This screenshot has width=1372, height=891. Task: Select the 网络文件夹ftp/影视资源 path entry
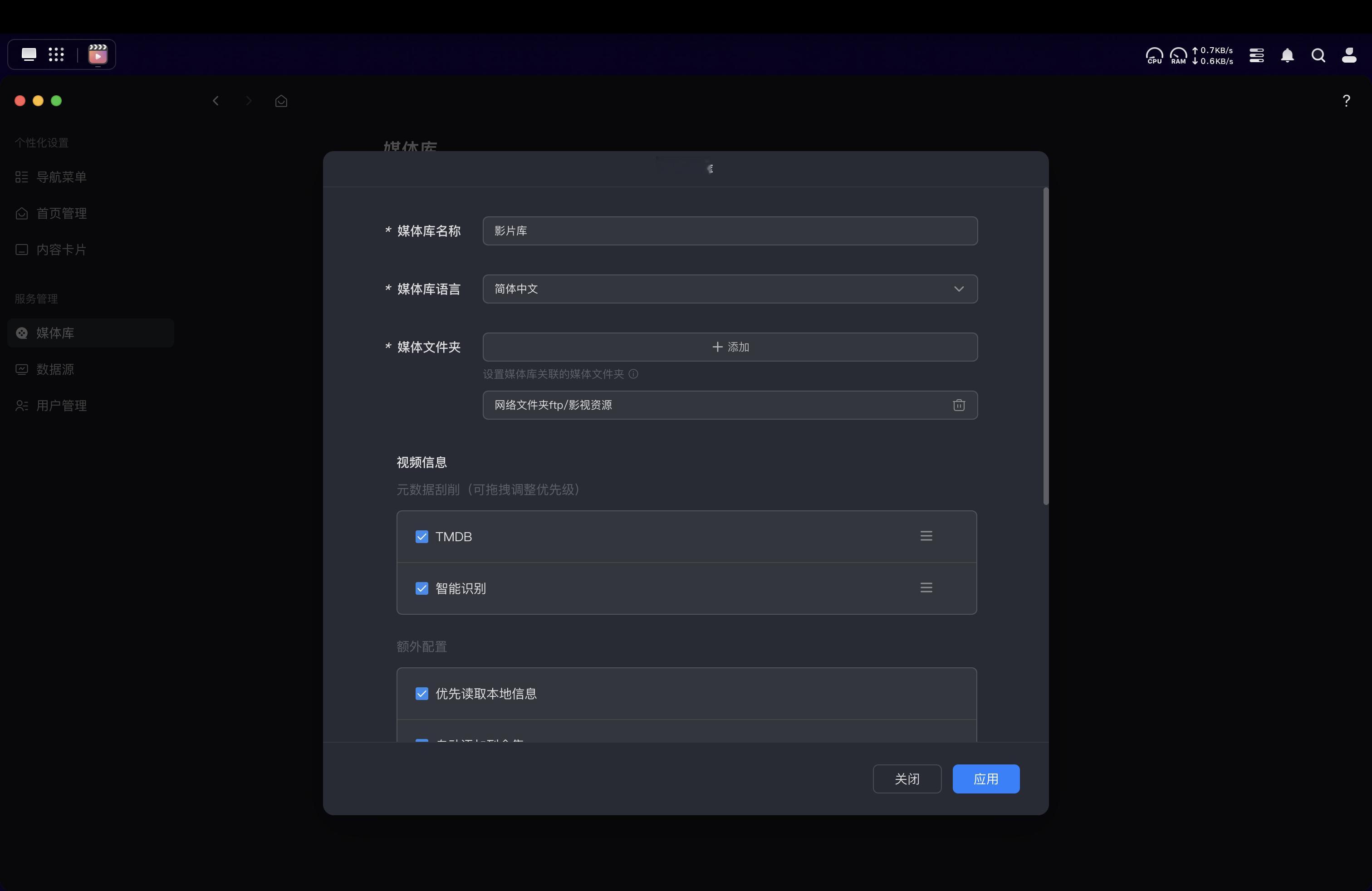tap(730, 405)
